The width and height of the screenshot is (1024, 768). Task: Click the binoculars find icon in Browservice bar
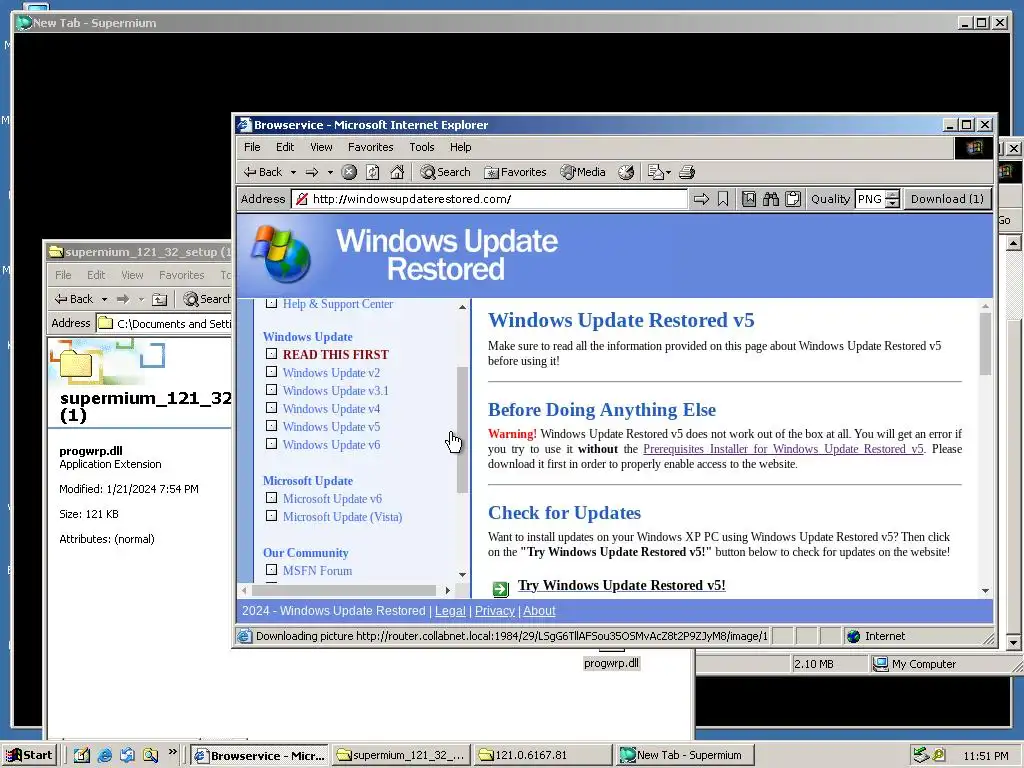point(771,199)
